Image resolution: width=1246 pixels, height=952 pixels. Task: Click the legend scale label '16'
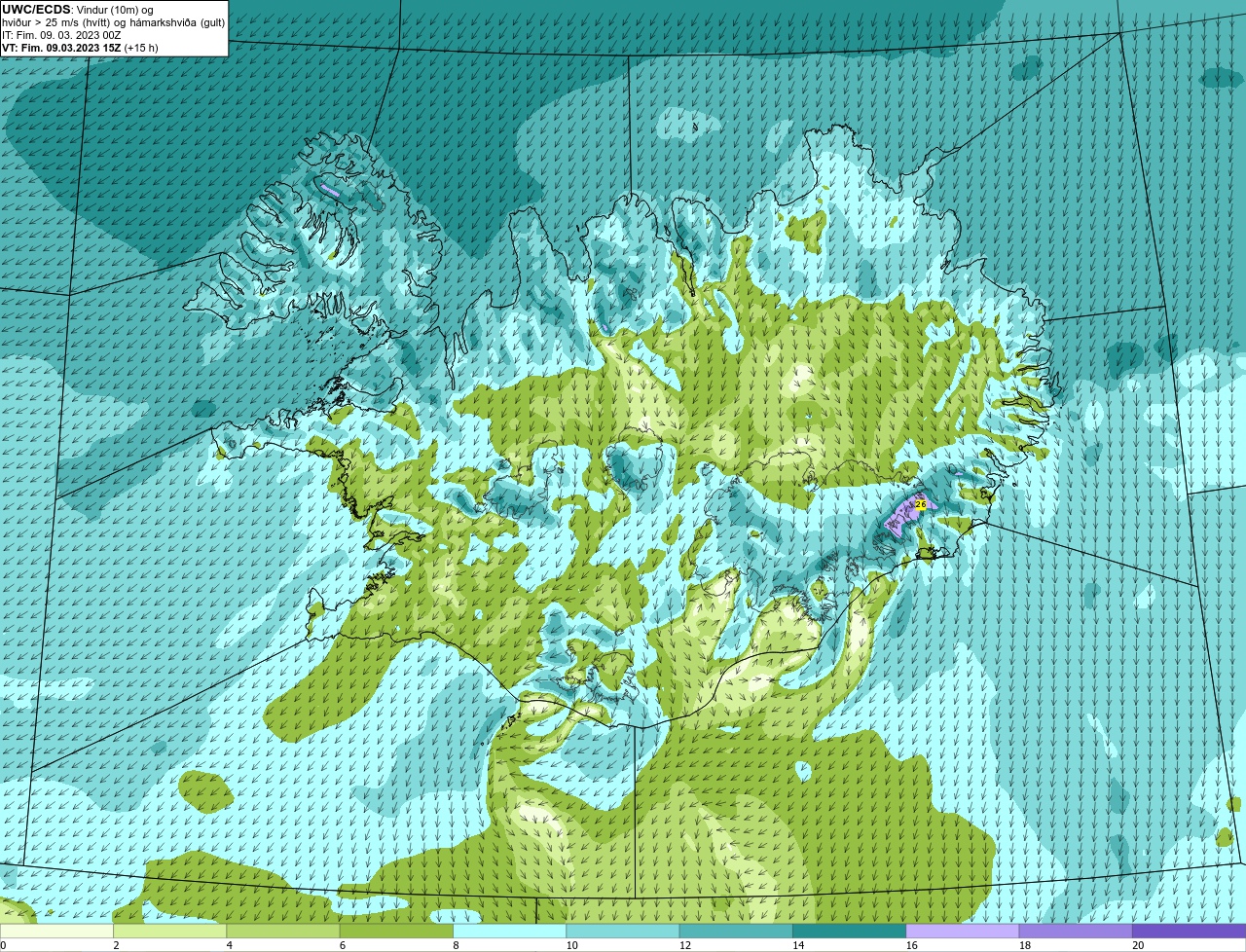(x=911, y=945)
